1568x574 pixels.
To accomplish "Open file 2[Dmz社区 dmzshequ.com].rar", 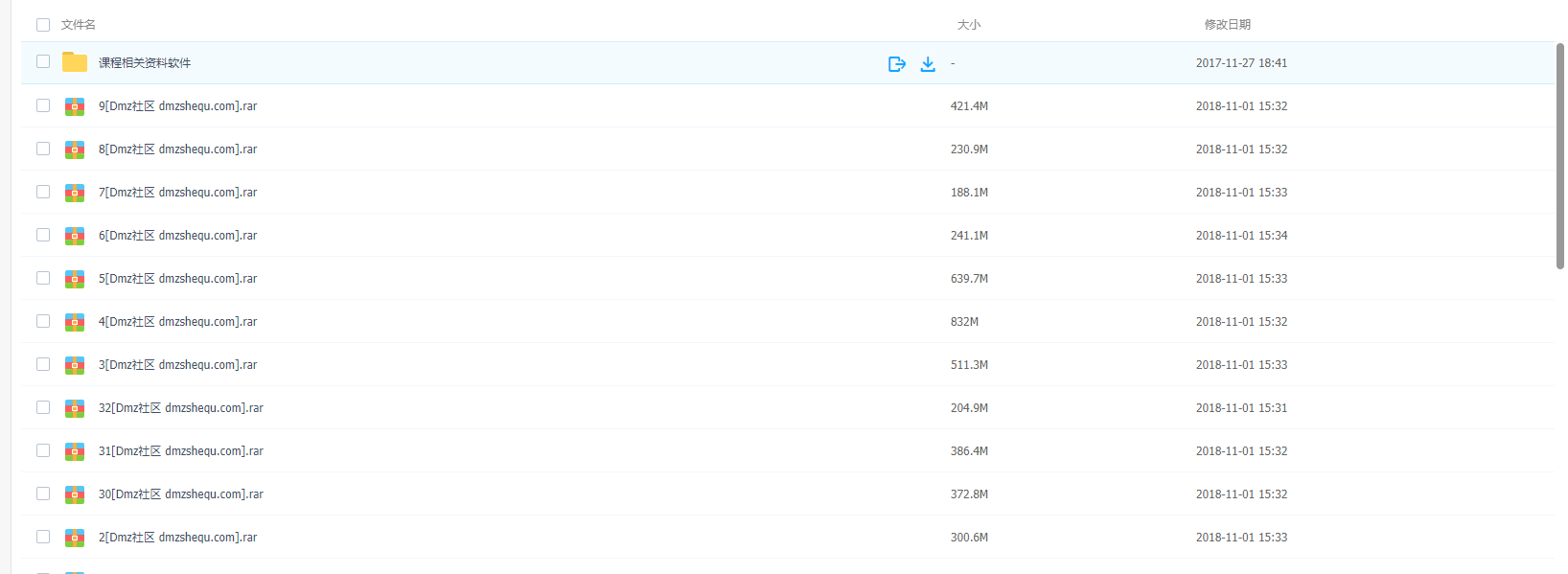I will point(177,538).
